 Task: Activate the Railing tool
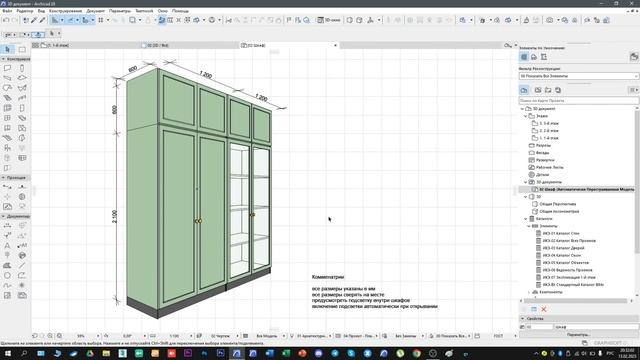click(x=22, y=98)
